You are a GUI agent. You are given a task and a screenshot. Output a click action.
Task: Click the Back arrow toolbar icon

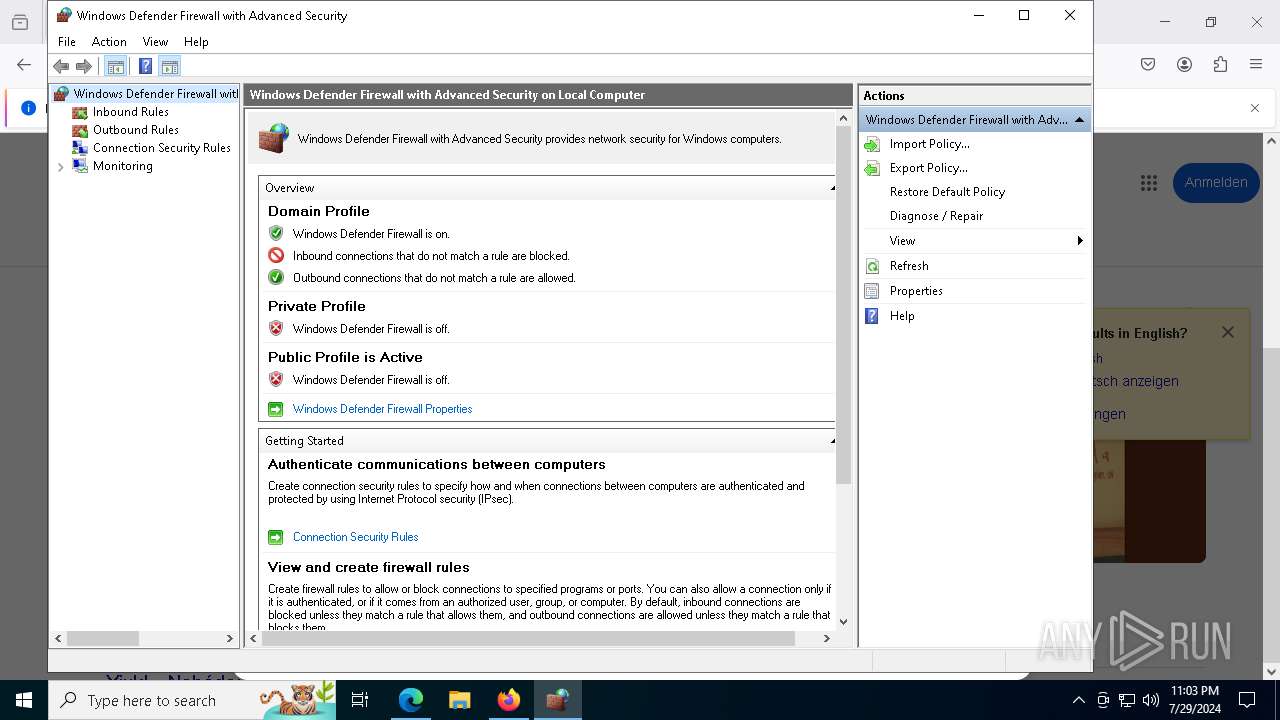pyautogui.click(x=61, y=66)
